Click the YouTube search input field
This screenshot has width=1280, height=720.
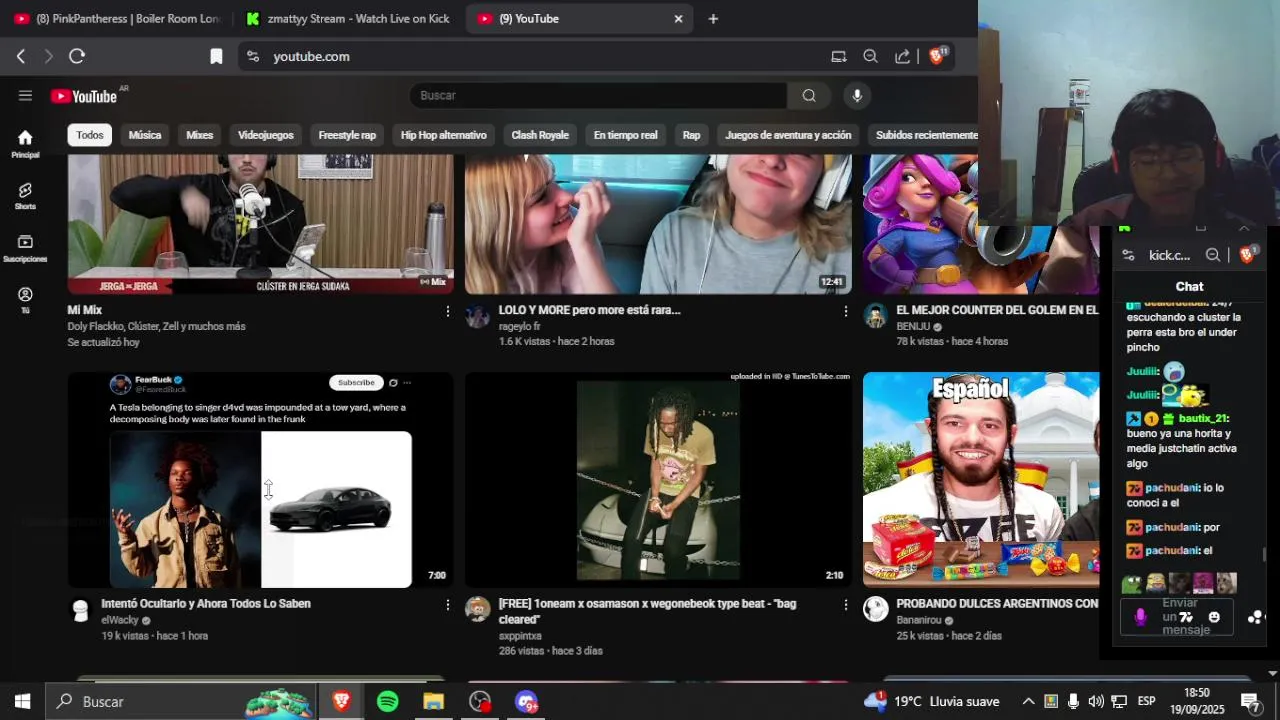(598, 95)
